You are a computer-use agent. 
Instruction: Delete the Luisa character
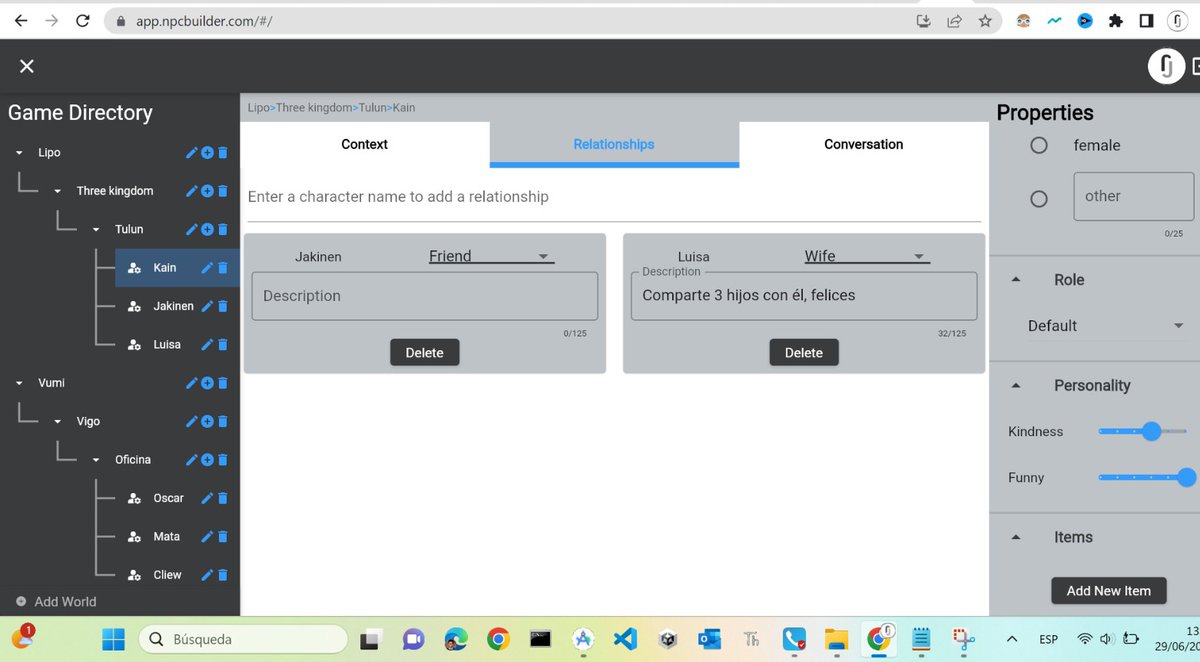coord(222,345)
